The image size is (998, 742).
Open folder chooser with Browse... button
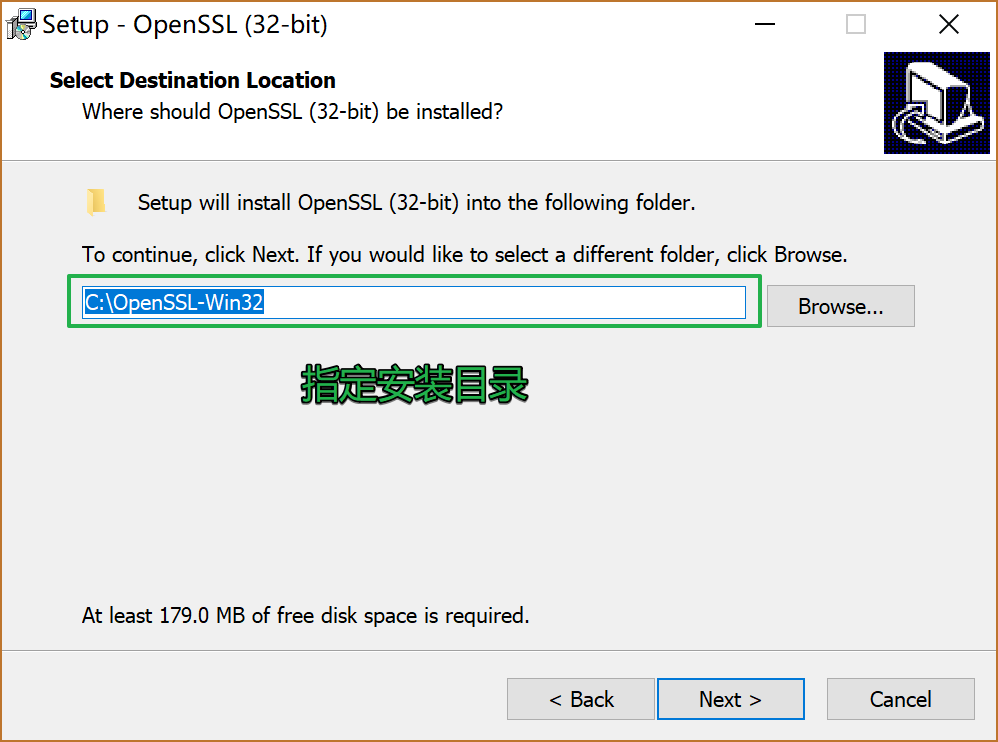pos(840,307)
